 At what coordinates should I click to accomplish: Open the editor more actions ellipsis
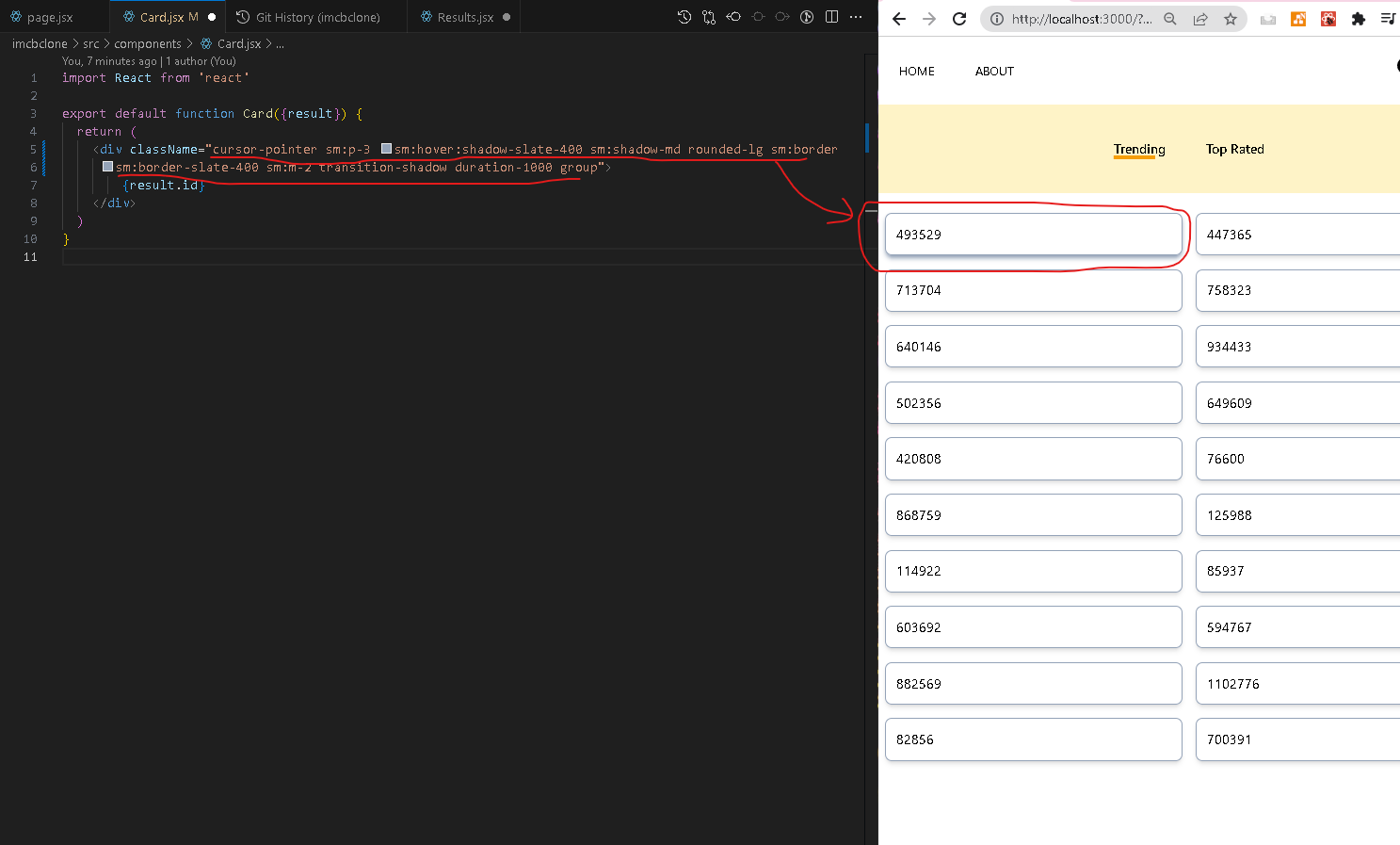click(856, 17)
